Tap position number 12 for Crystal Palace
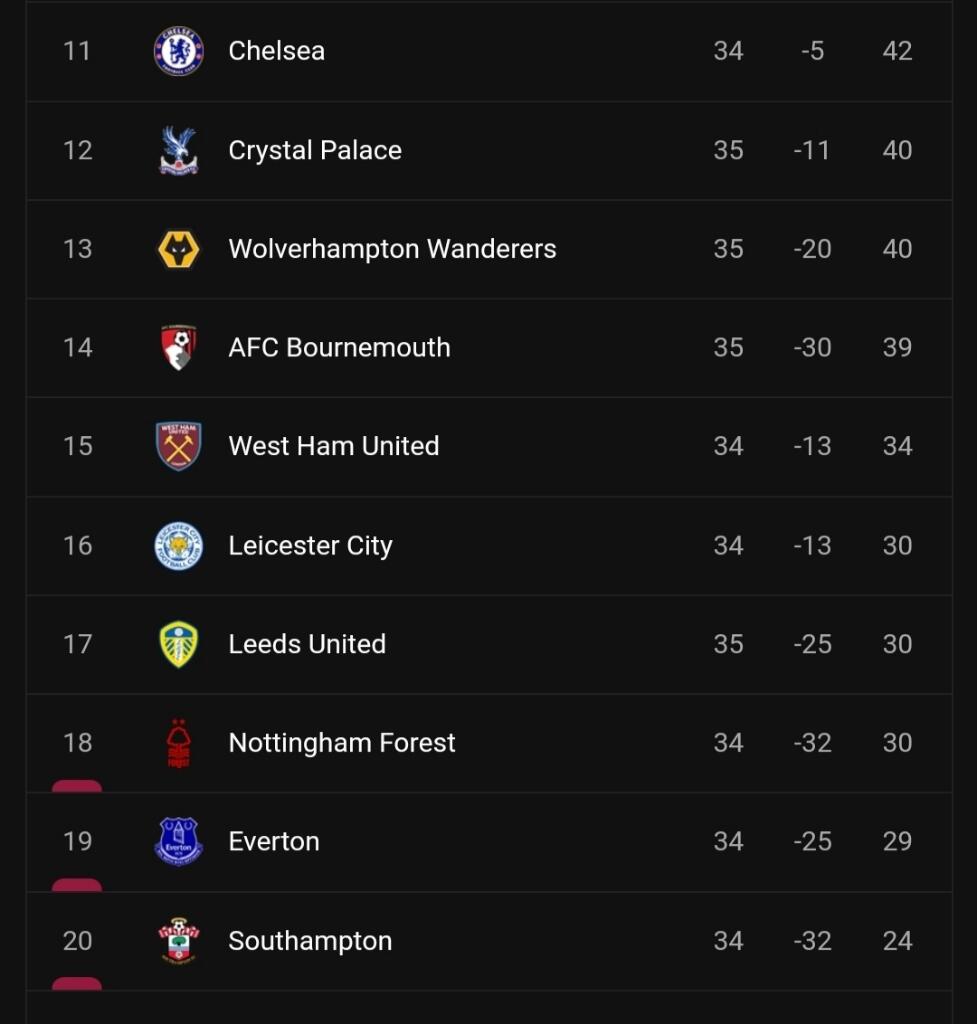Viewport: 977px width, 1024px height. (x=77, y=150)
